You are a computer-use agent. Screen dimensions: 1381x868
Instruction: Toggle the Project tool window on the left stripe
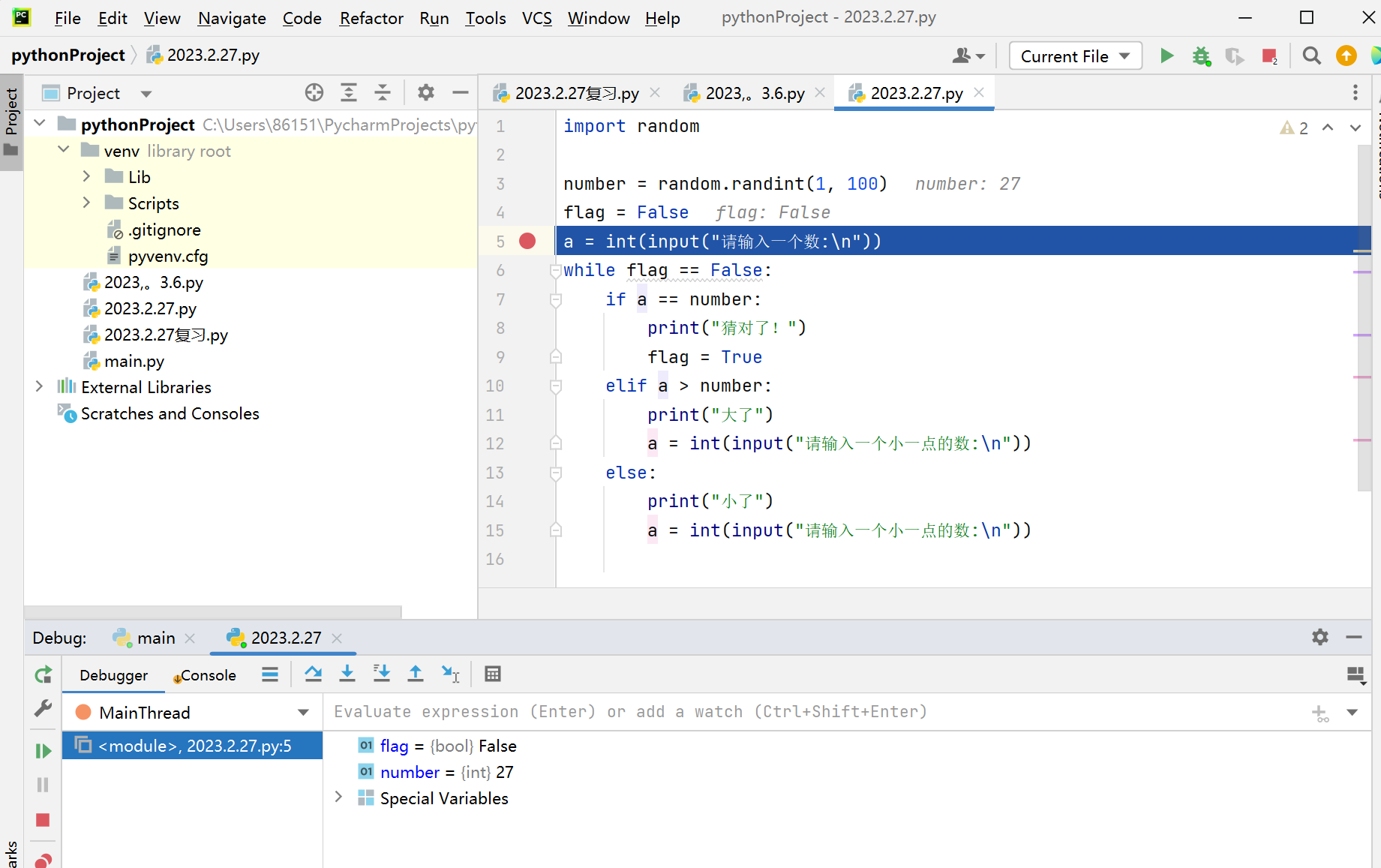(11, 120)
